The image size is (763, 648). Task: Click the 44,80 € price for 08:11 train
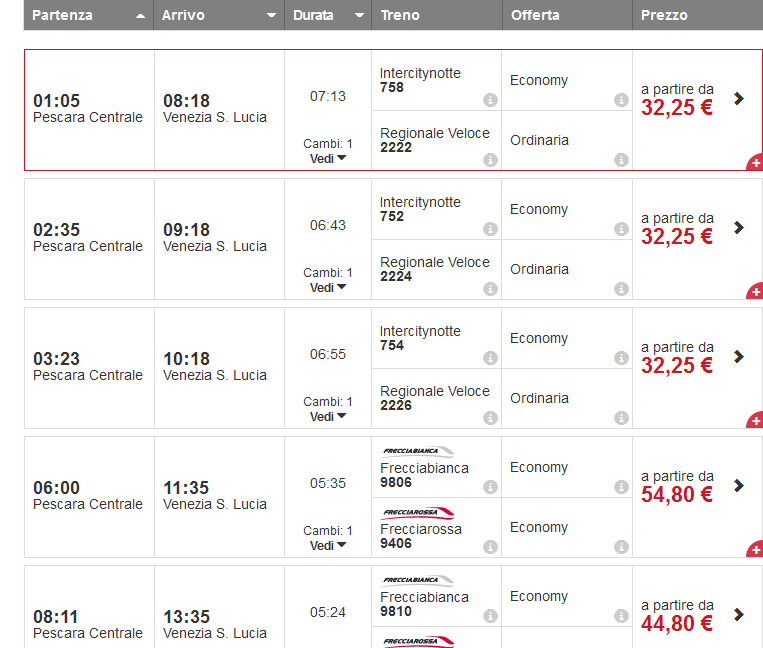[x=677, y=623]
